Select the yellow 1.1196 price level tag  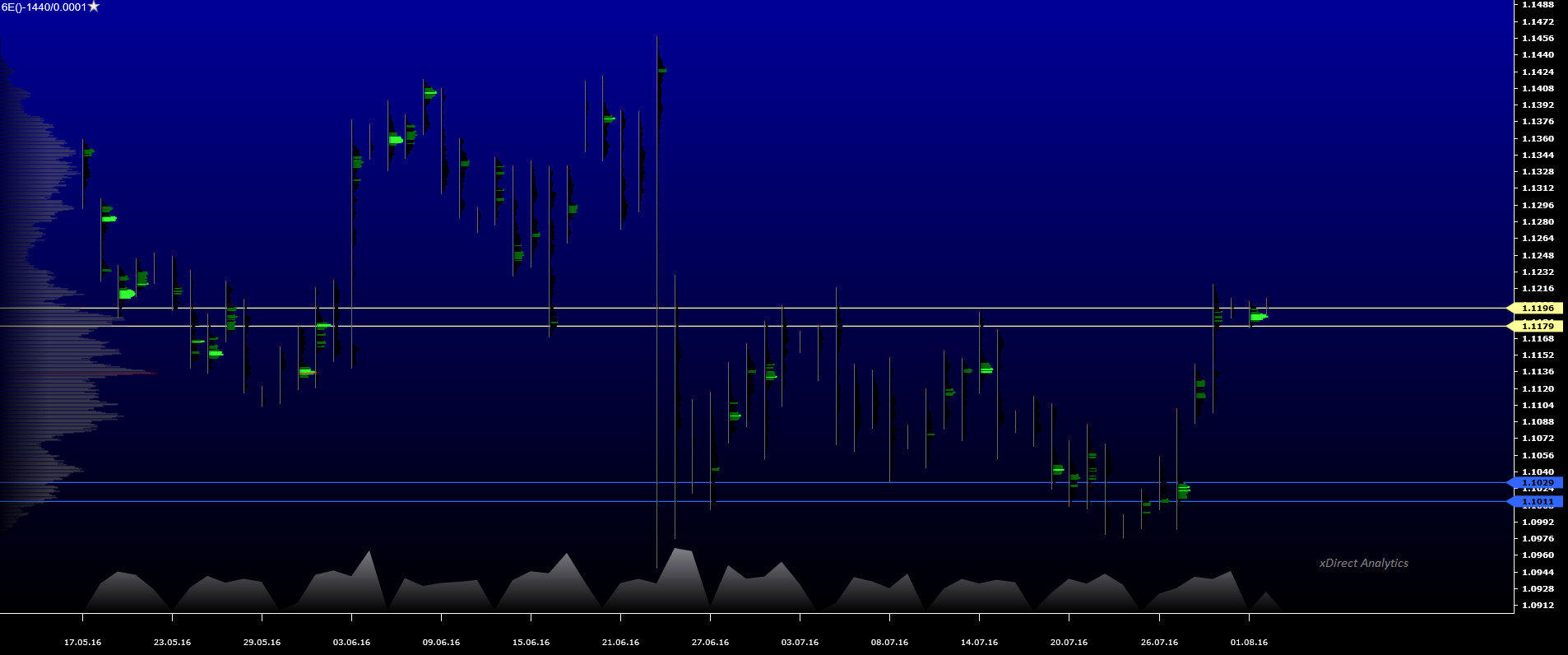pyautogui.click(x=1537, y=309)
